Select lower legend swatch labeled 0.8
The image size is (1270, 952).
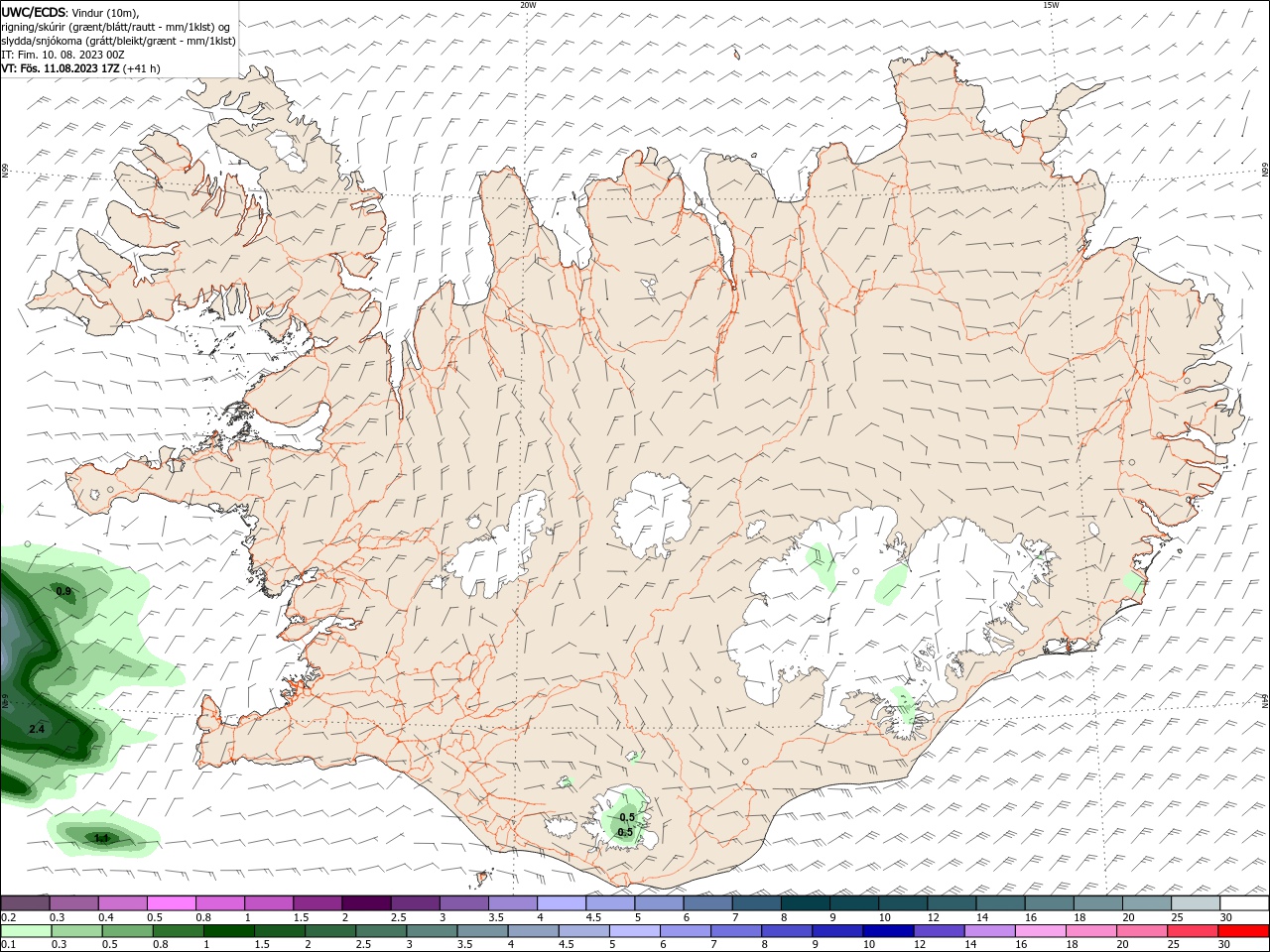coord(178,931)
